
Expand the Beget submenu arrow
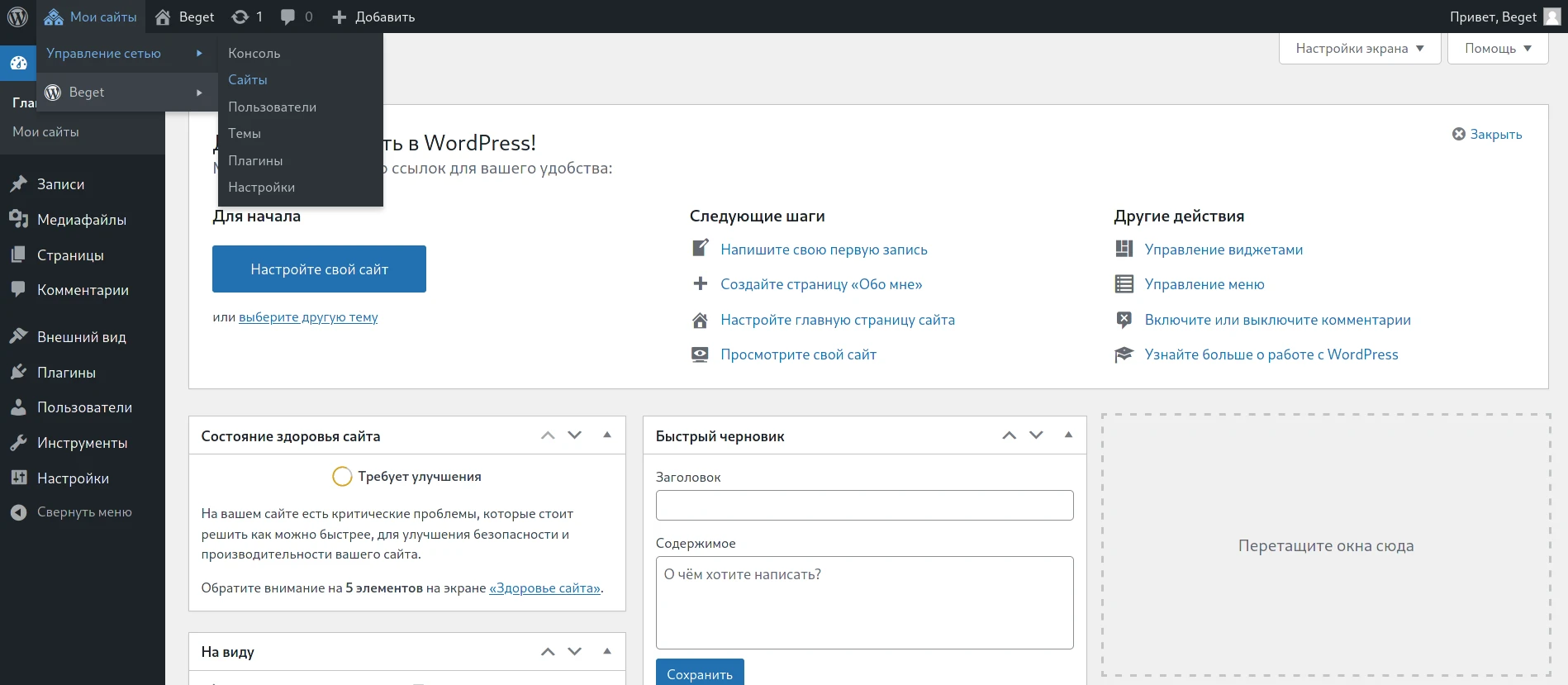(x=199, y=93)
